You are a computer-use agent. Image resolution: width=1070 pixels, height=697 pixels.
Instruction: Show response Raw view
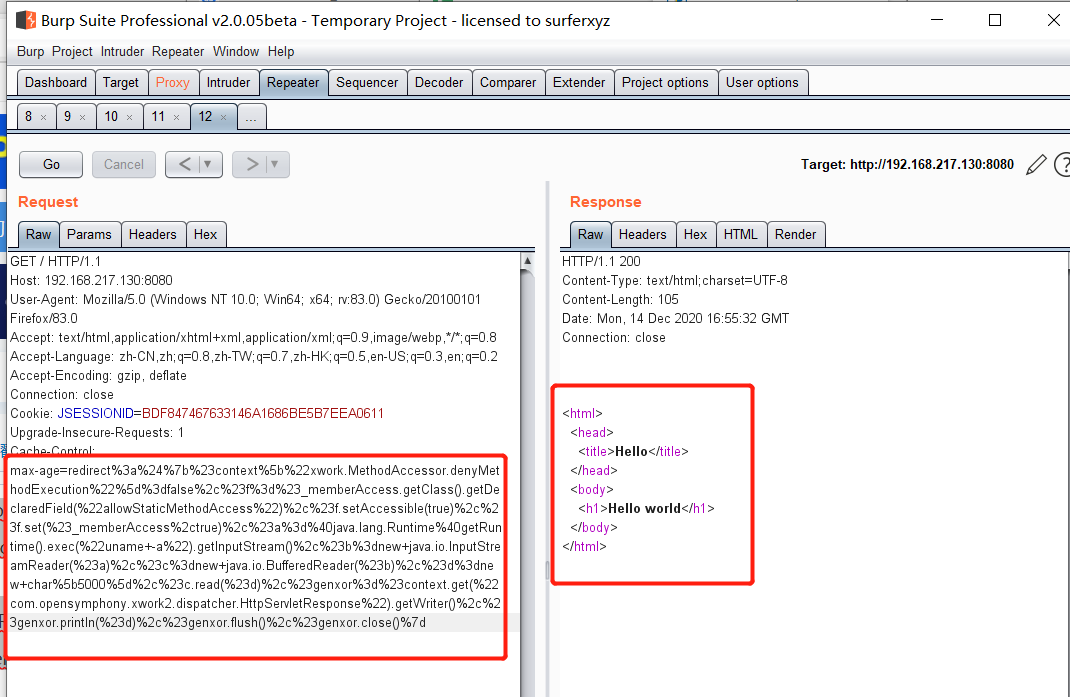click(x=590, y=234)
